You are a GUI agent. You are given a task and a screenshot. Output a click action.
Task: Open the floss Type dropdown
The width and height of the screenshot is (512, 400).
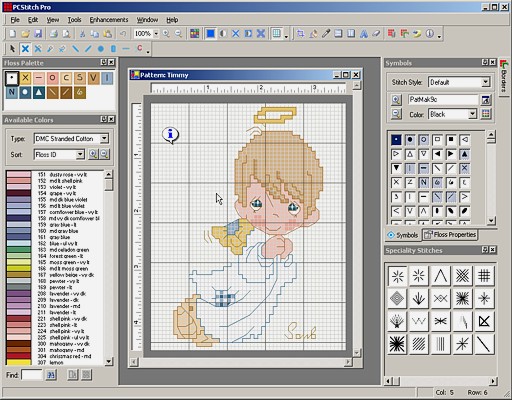[104, 138]
